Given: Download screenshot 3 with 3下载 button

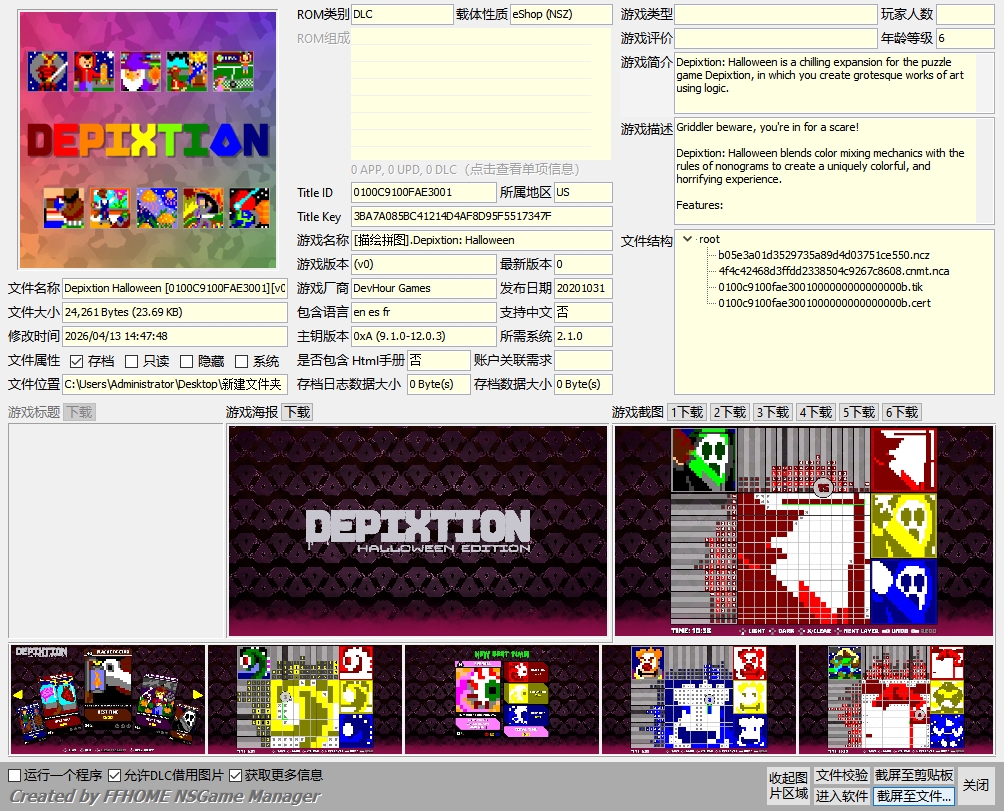Looking at the screenshot, I should (x=773, y=412).
